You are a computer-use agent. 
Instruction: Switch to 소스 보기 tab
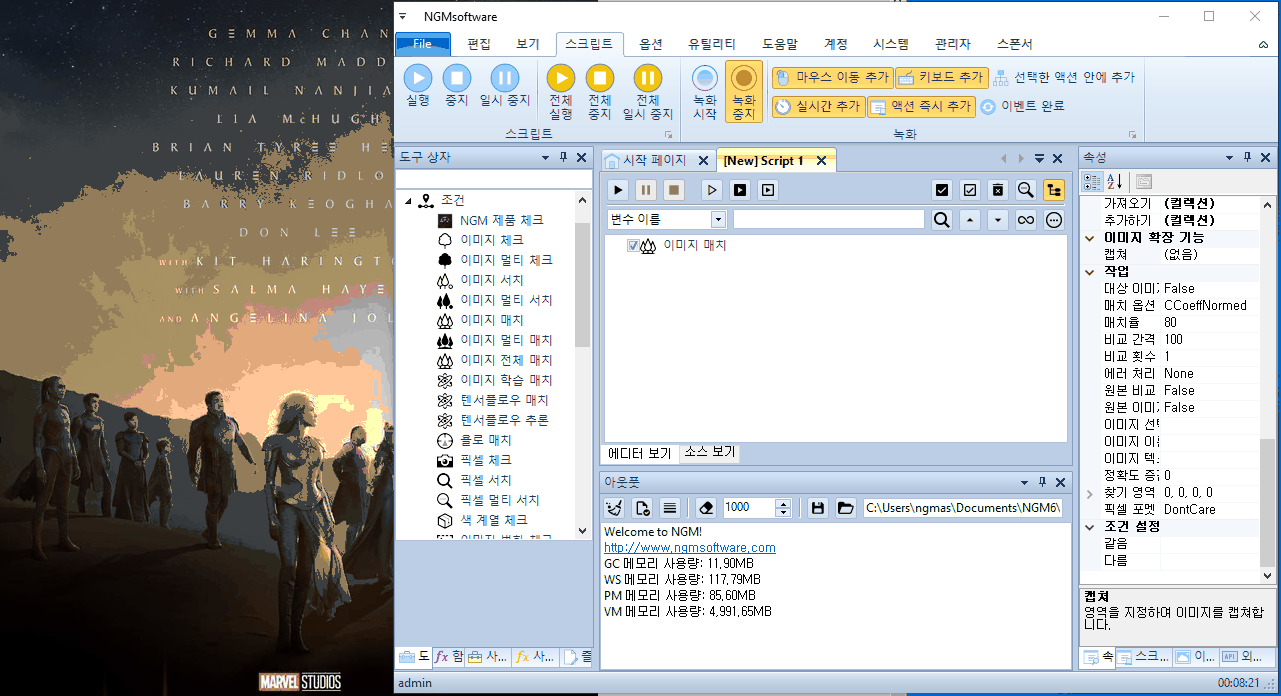tap(709, 453)
